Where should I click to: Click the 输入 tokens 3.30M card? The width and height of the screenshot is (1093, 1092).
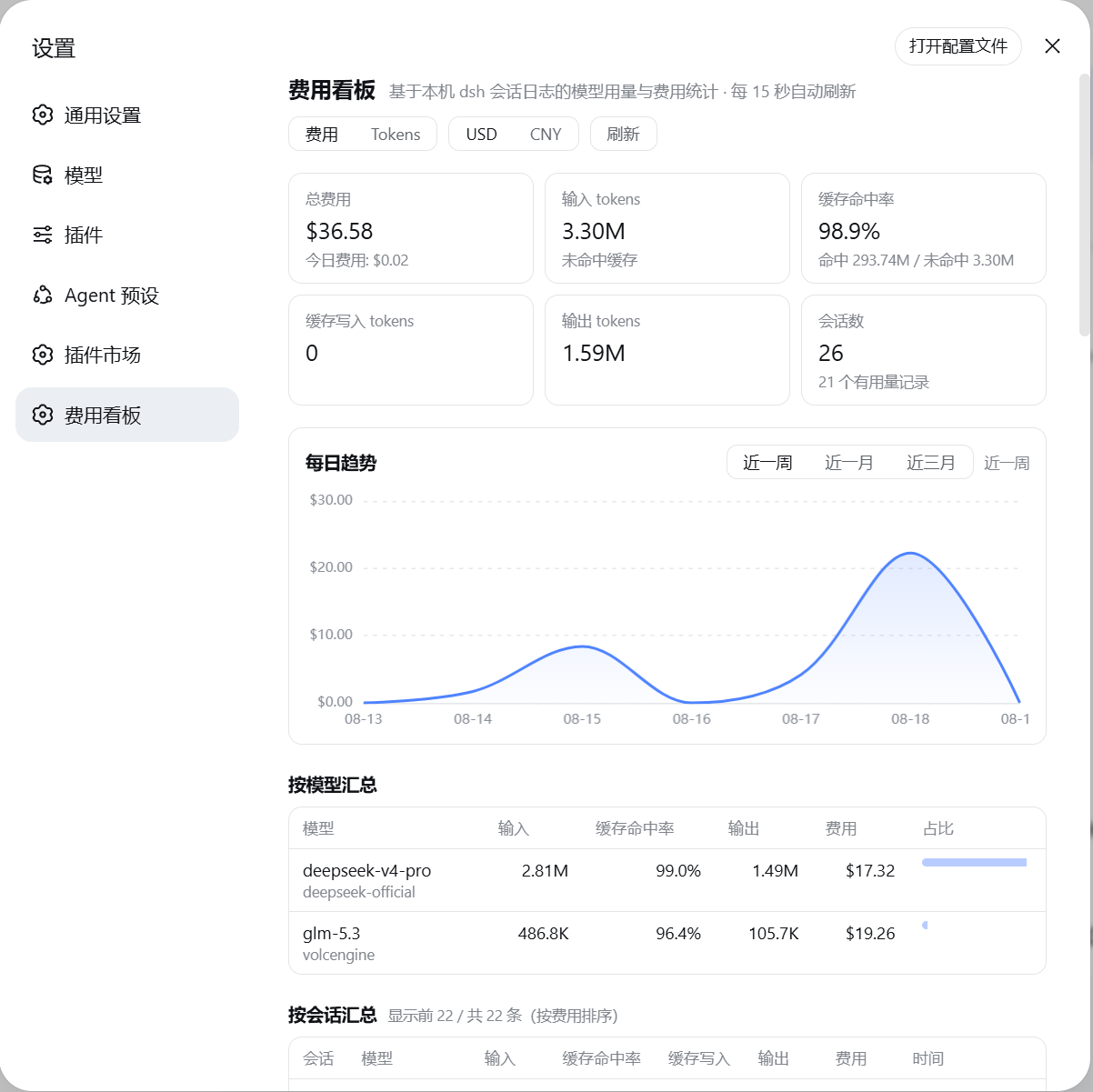pyautogui.click(x=667, y=228)
